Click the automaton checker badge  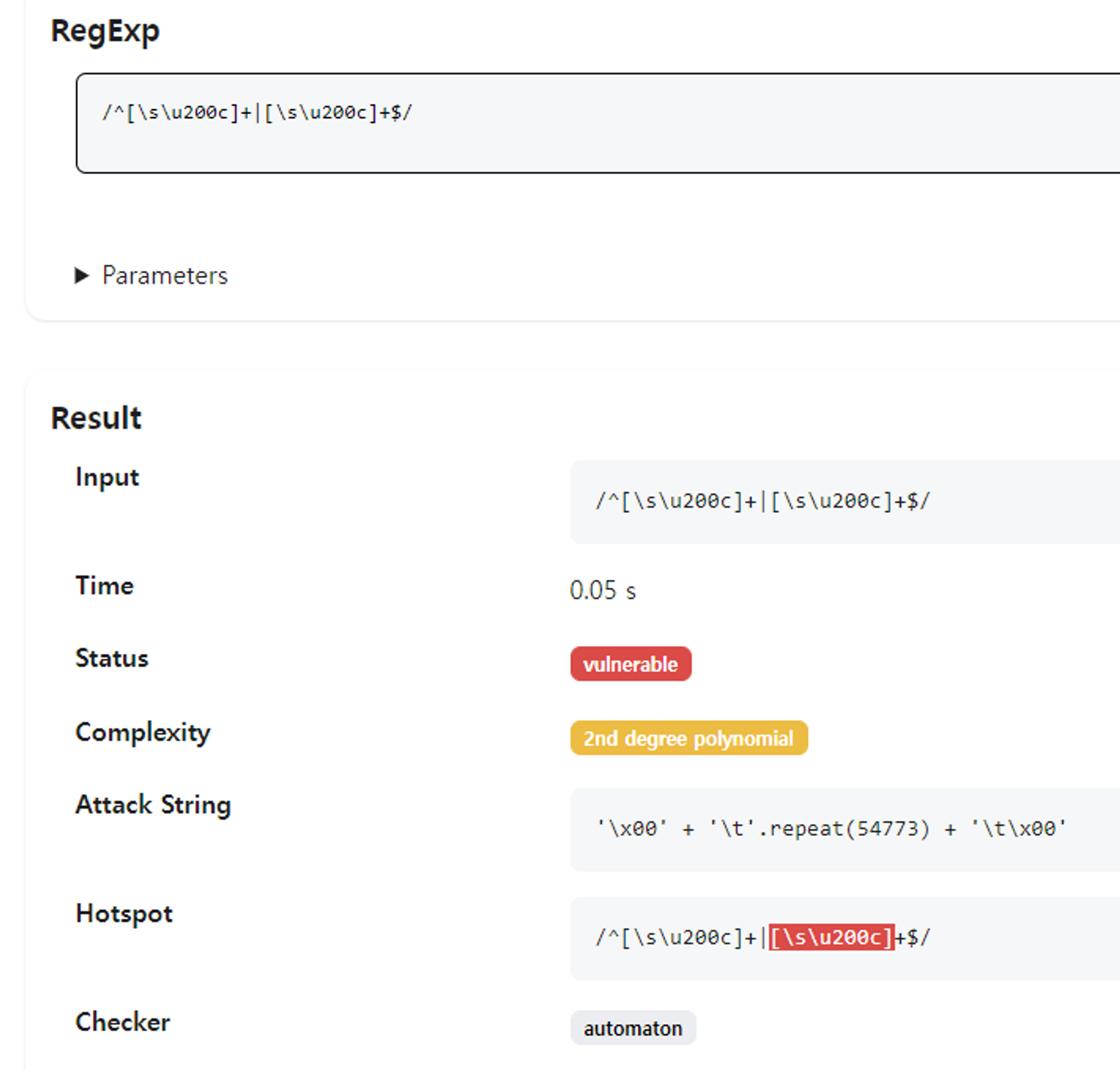[x=633, y=1028]
